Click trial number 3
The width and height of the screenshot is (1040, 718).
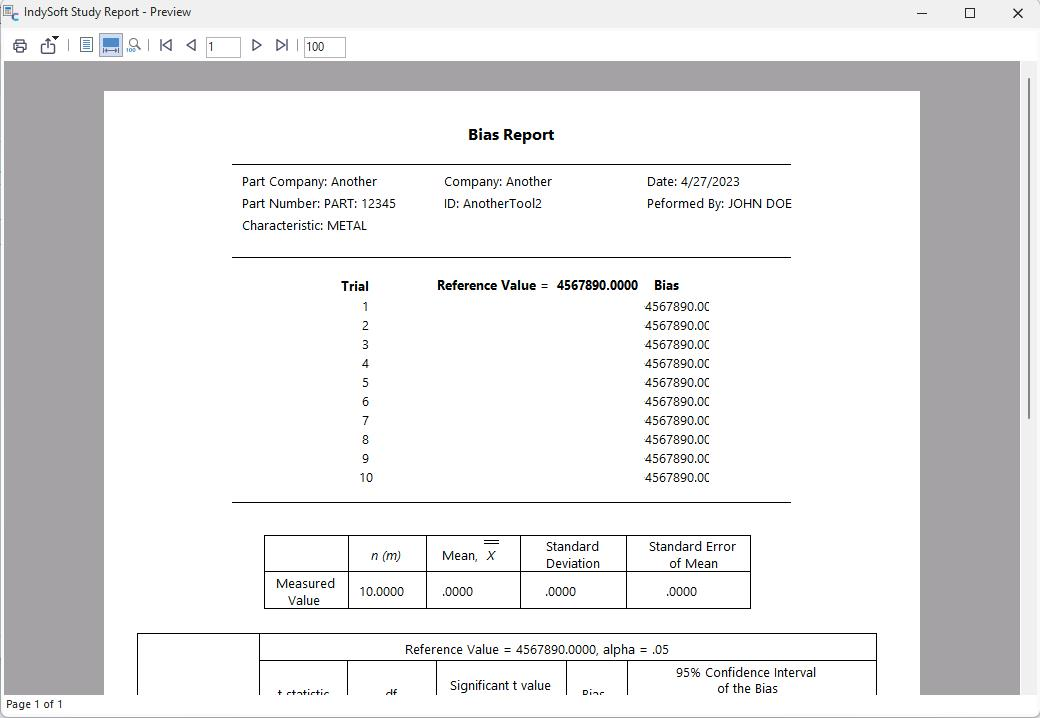click(x=365, y=345)
